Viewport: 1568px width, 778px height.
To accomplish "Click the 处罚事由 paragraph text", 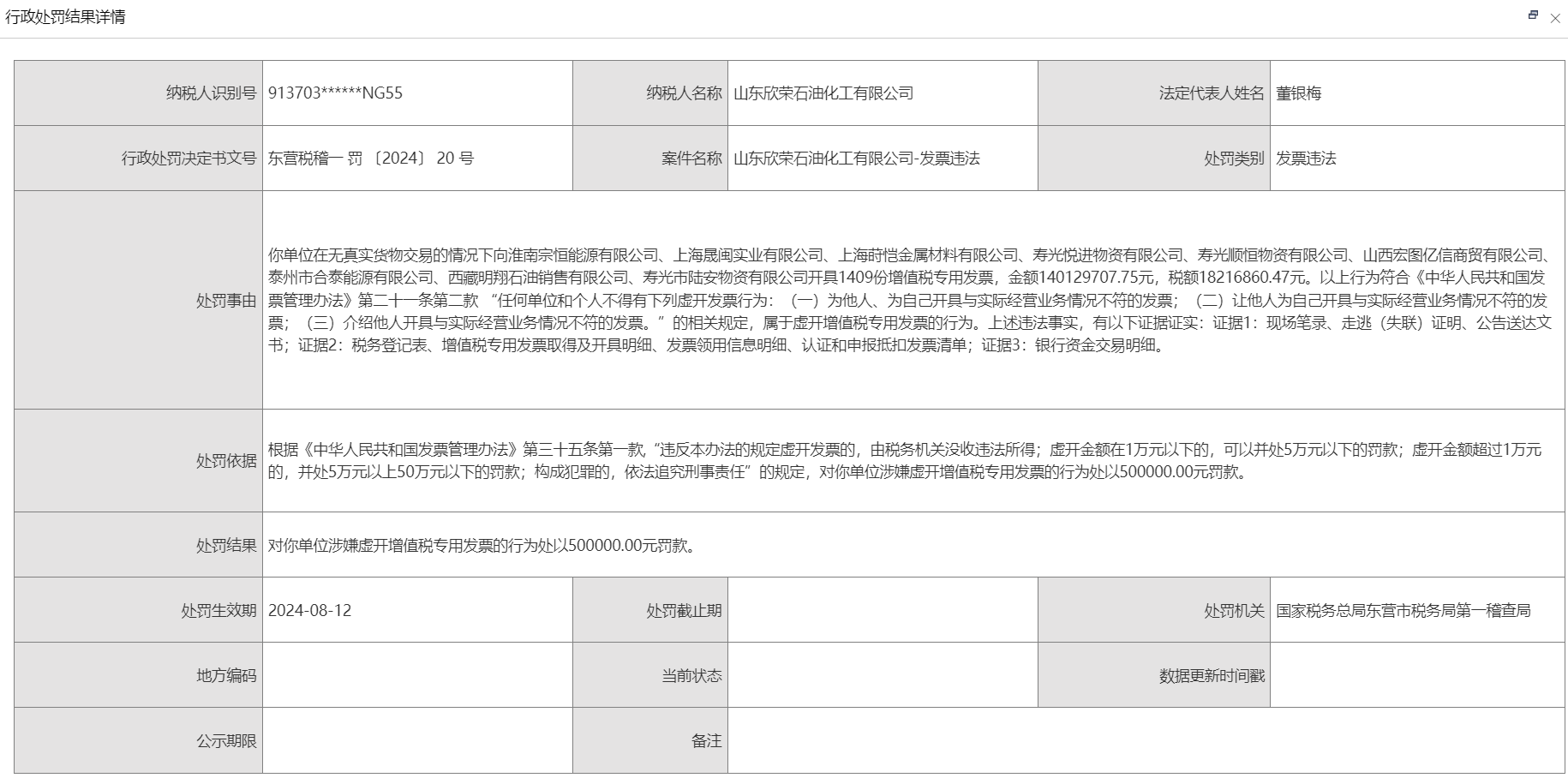I will [908, 300].
